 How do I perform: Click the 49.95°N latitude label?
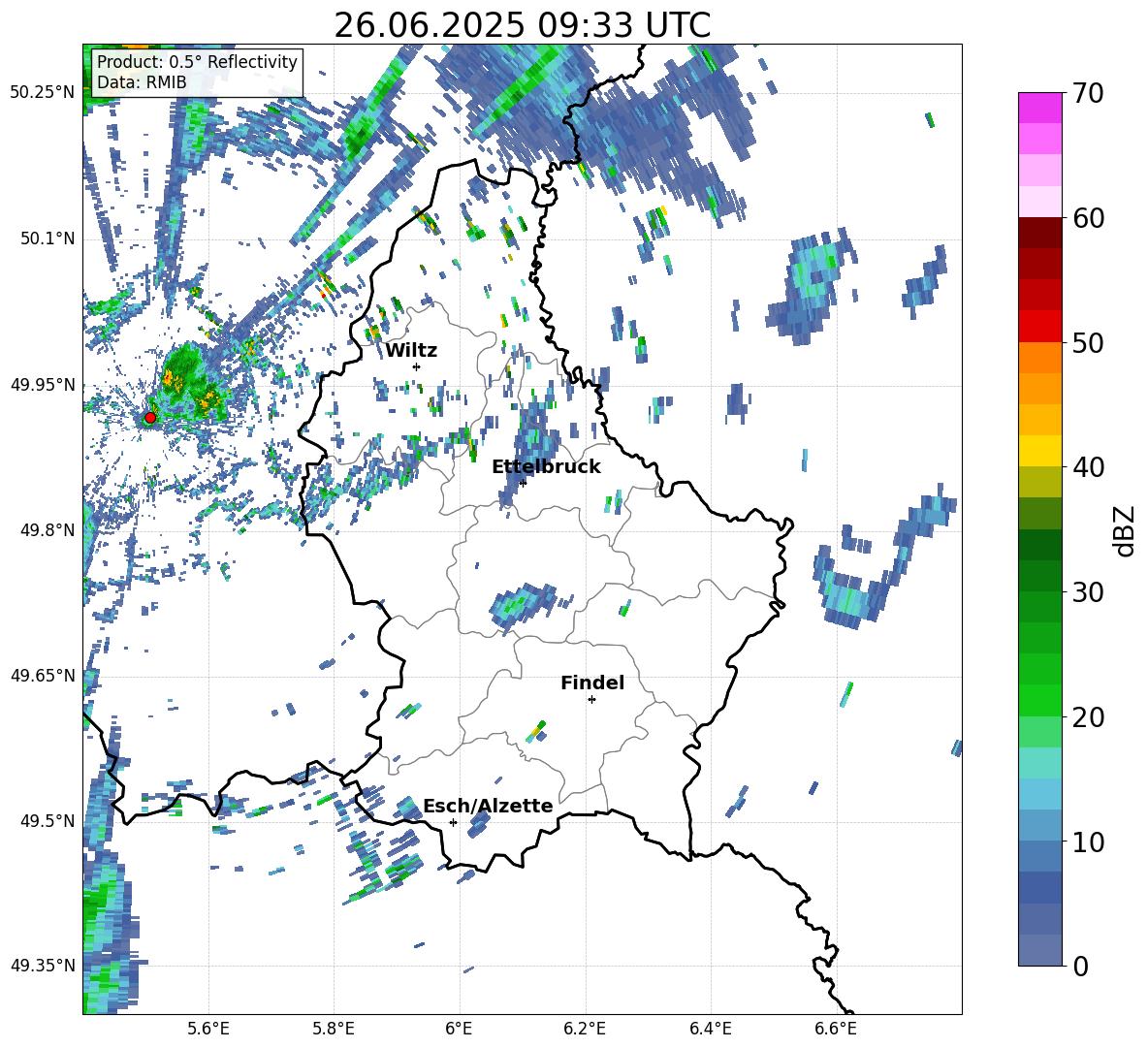tap(43, 384)
